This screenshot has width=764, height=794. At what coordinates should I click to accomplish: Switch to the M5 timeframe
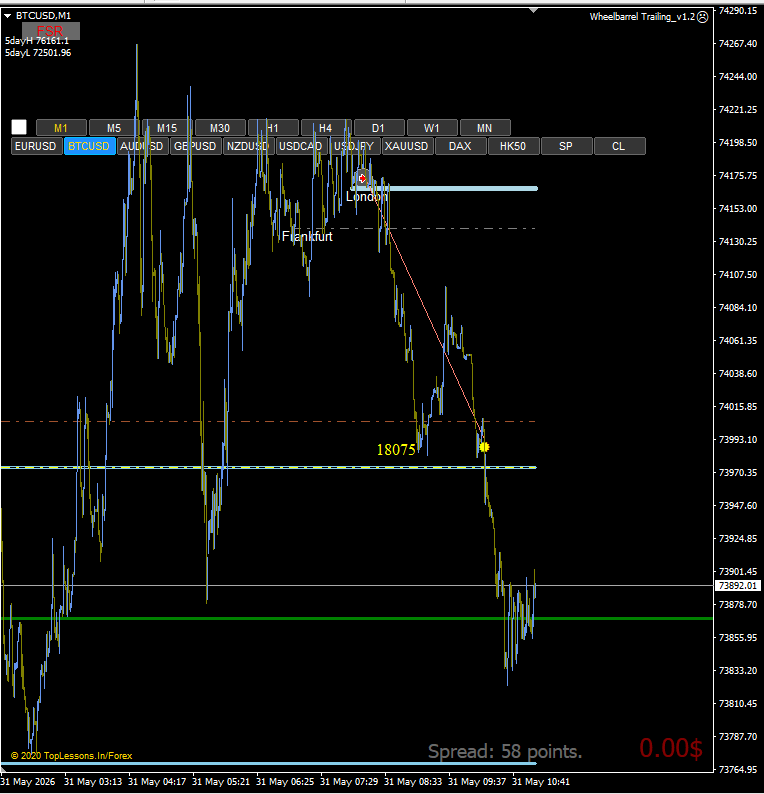(114, 128)
